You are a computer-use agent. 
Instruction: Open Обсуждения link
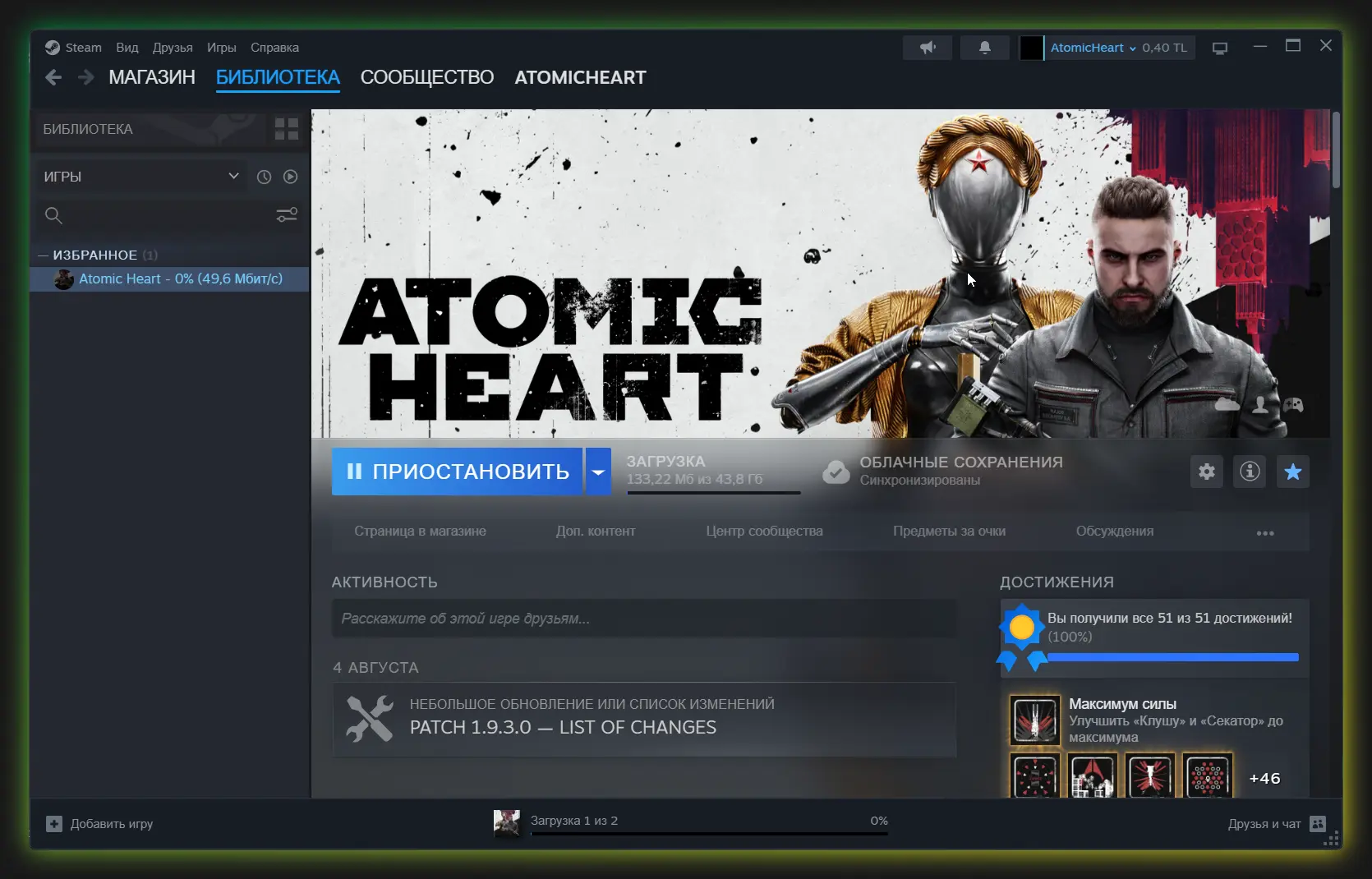[x=1115, y=532]
